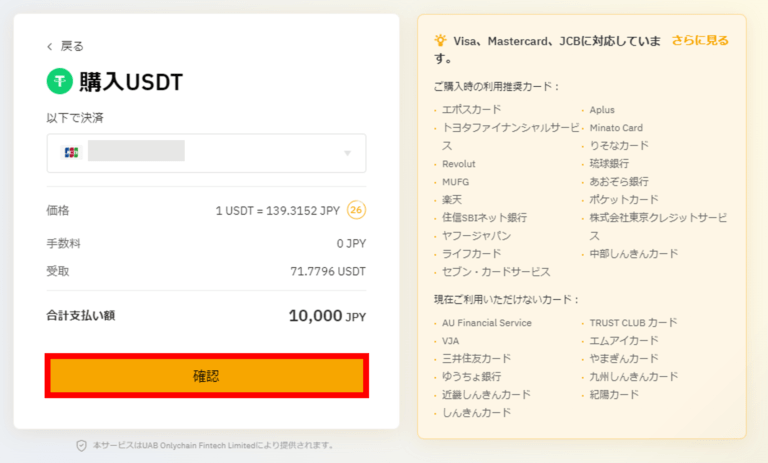The width and height of the screenshot is (768, 463).
Task: Click ポケットカード list entry
Action: 624,199
